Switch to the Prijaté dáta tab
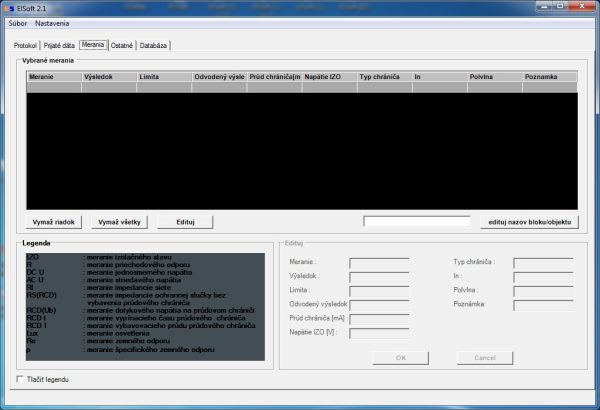600x410 pixels. click(x=59, y=46)
